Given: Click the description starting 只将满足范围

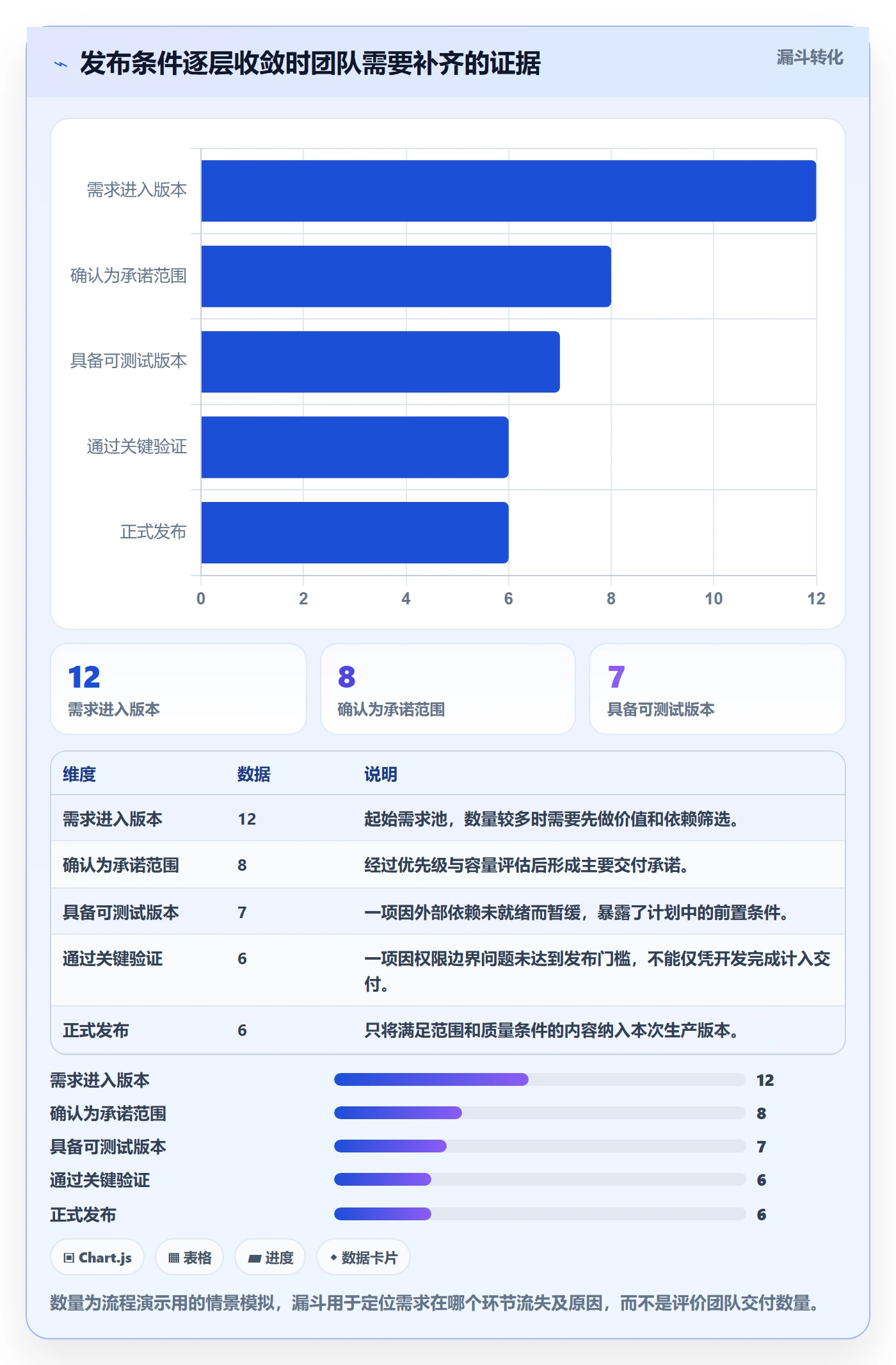Looking at the screenshot, I should coord(552,1030).
